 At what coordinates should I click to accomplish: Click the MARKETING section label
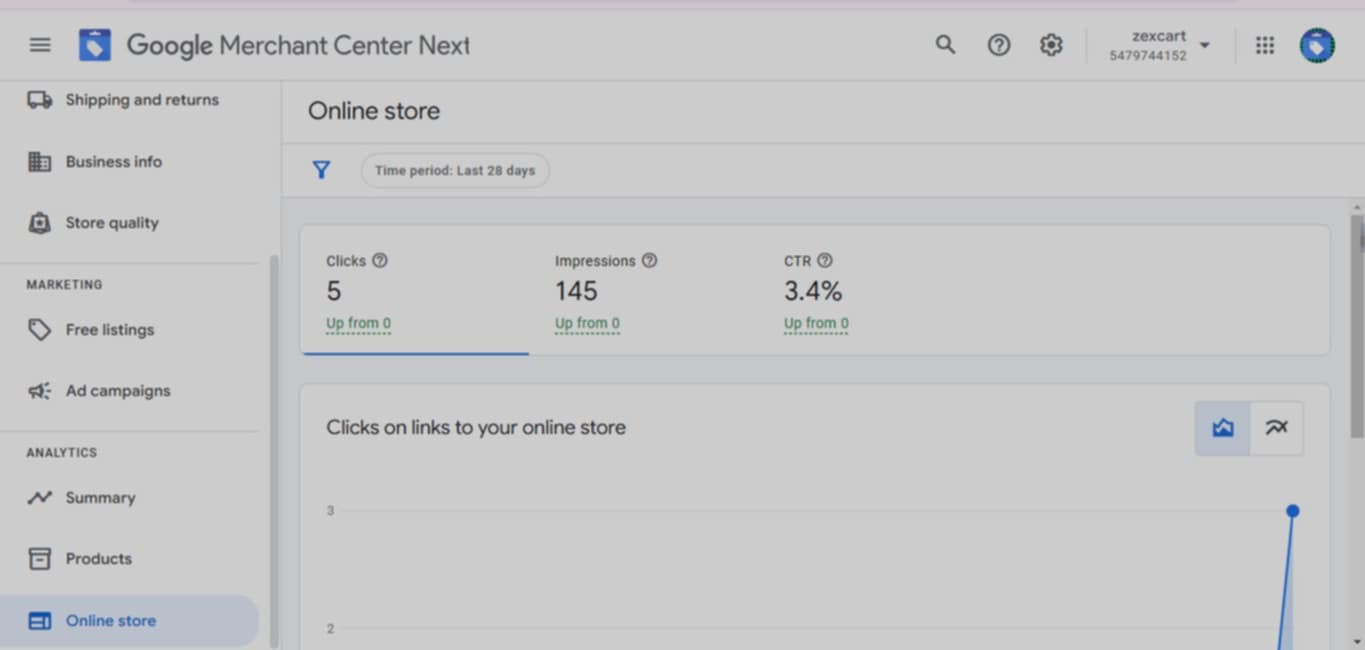tap(64, 285)
